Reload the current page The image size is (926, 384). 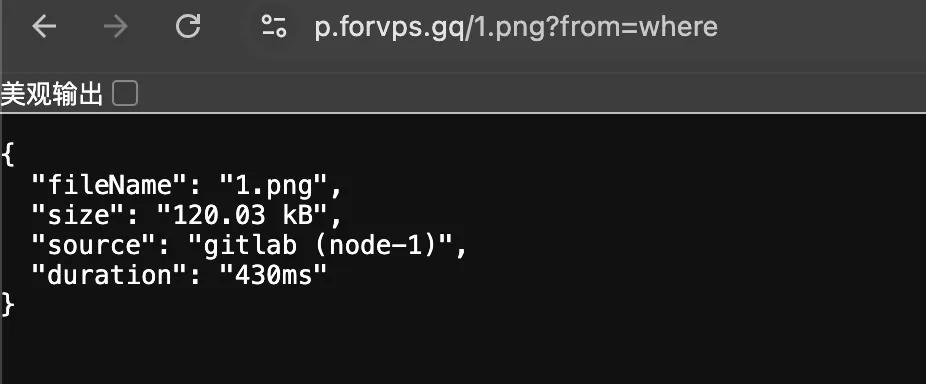[188, 27]
